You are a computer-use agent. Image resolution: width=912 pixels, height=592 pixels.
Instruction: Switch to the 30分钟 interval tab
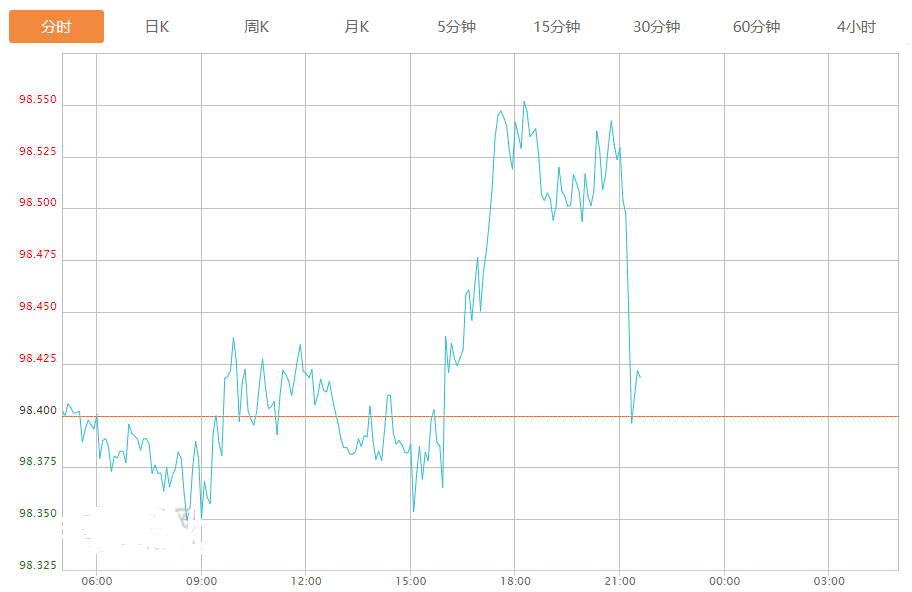(657, 27)
